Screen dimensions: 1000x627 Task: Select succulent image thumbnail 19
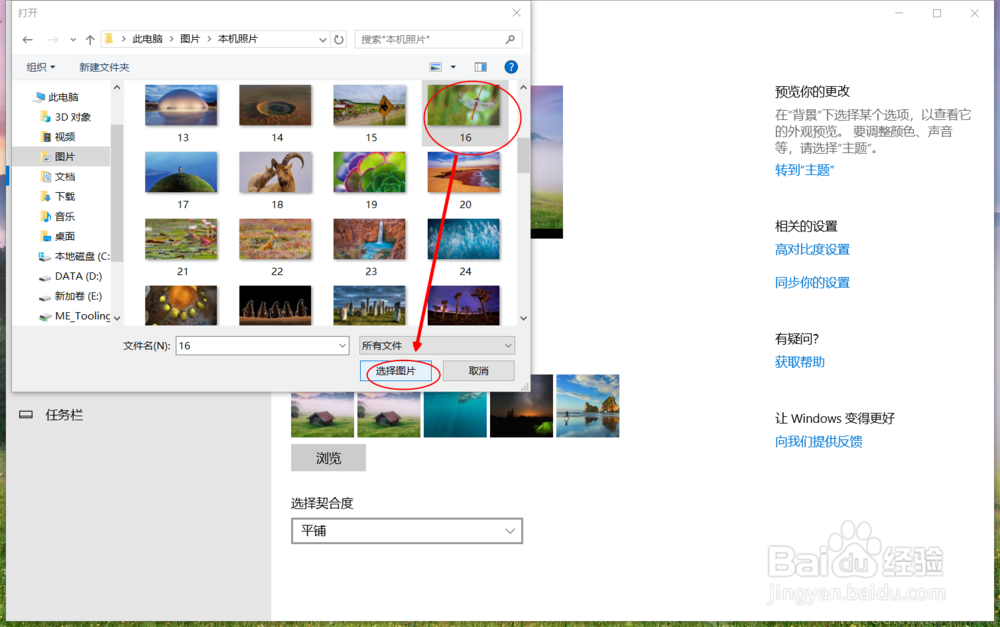(x=369, y=172)
